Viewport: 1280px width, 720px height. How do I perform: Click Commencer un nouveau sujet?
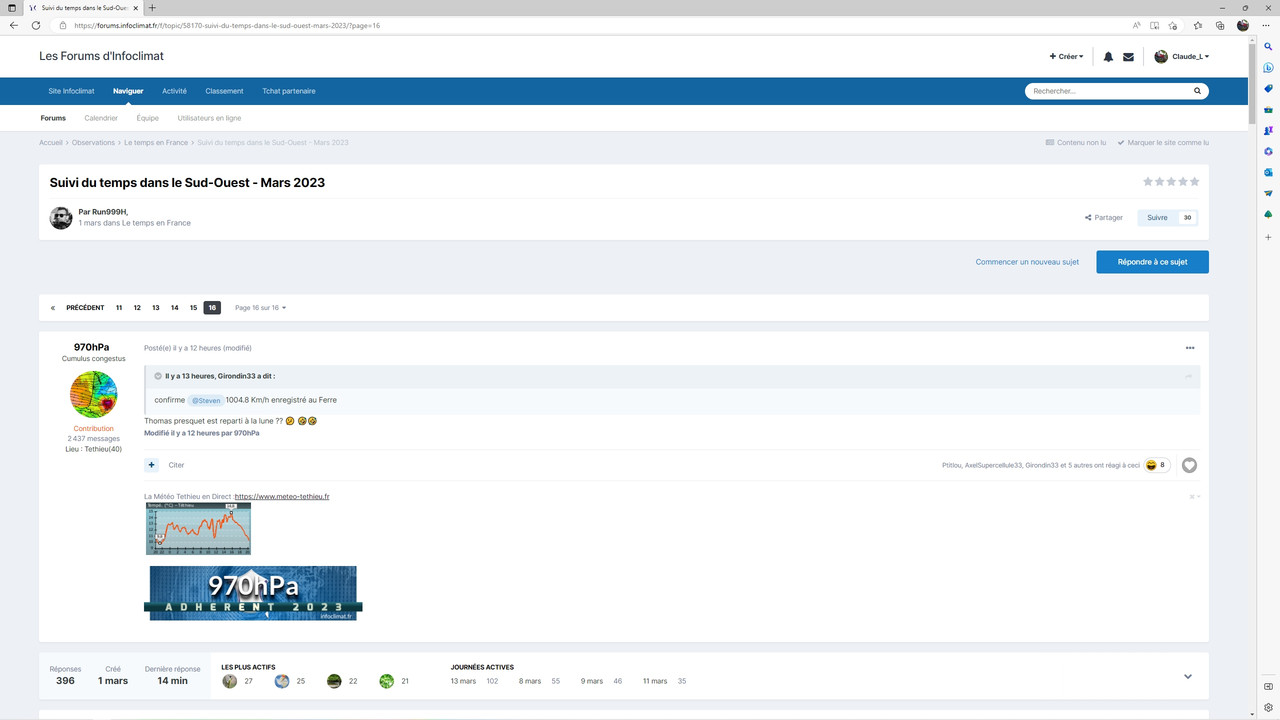(x=1027, y=262)
